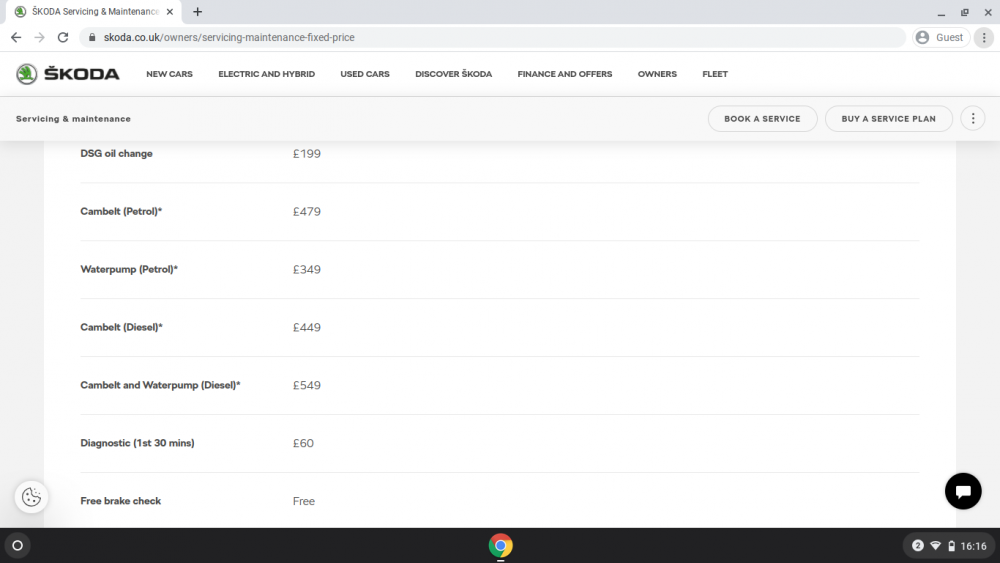Viewport: 1000px width, 563px height.
Task: Open the notification count badge in the tray
Action: coord(918,546)
